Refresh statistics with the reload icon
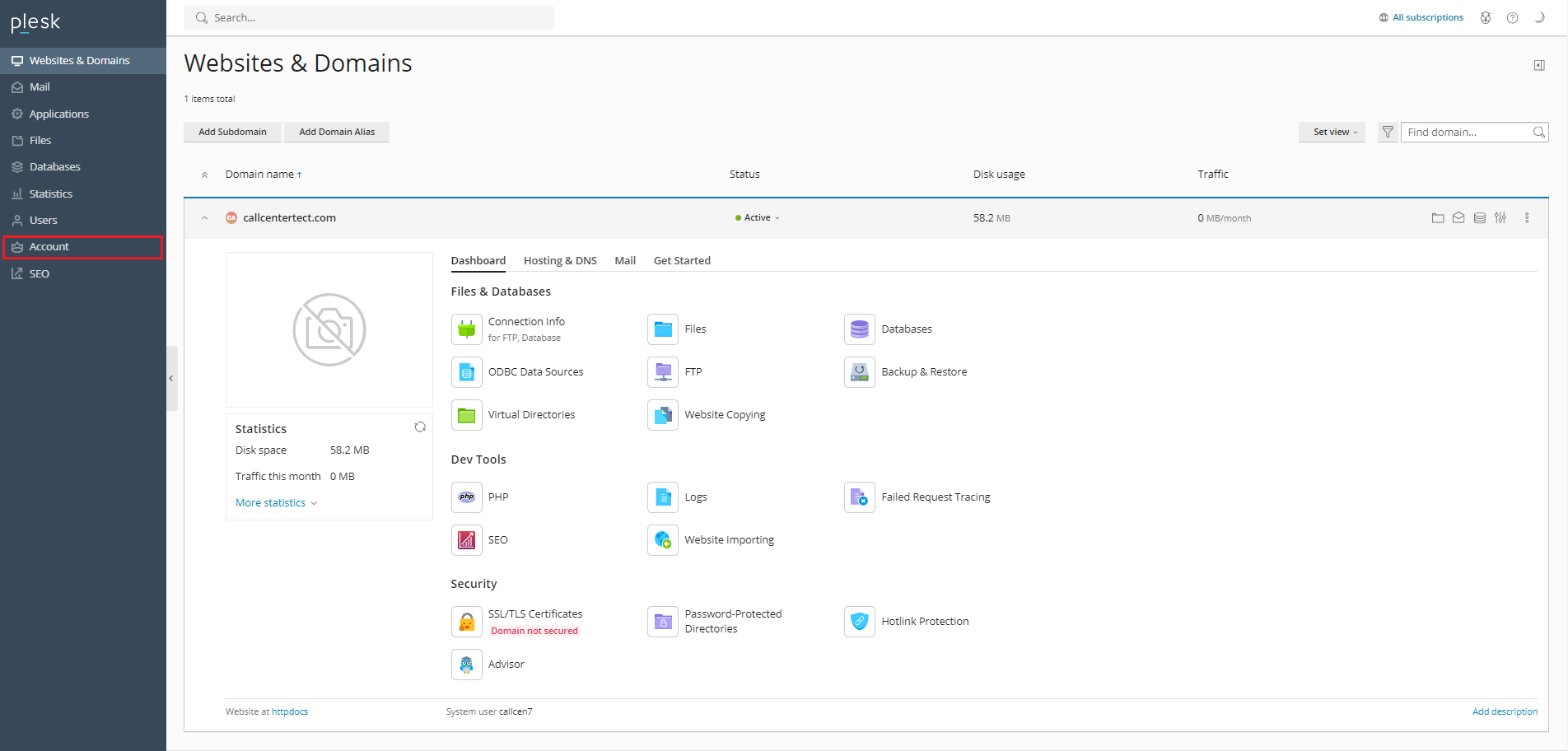The height and width of the screenshot is (751, 1568). (x=420, y=427)
